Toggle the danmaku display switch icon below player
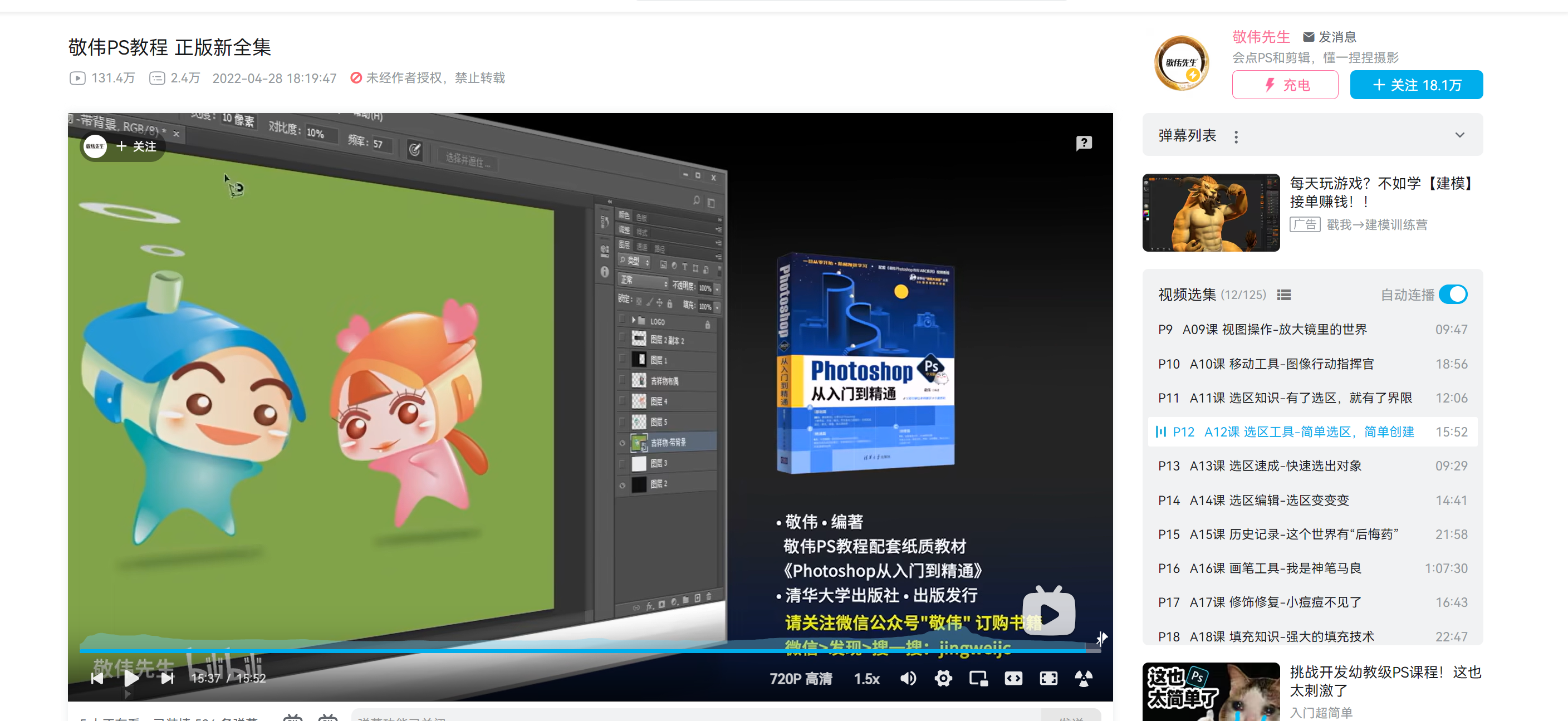 click(292, 717)
